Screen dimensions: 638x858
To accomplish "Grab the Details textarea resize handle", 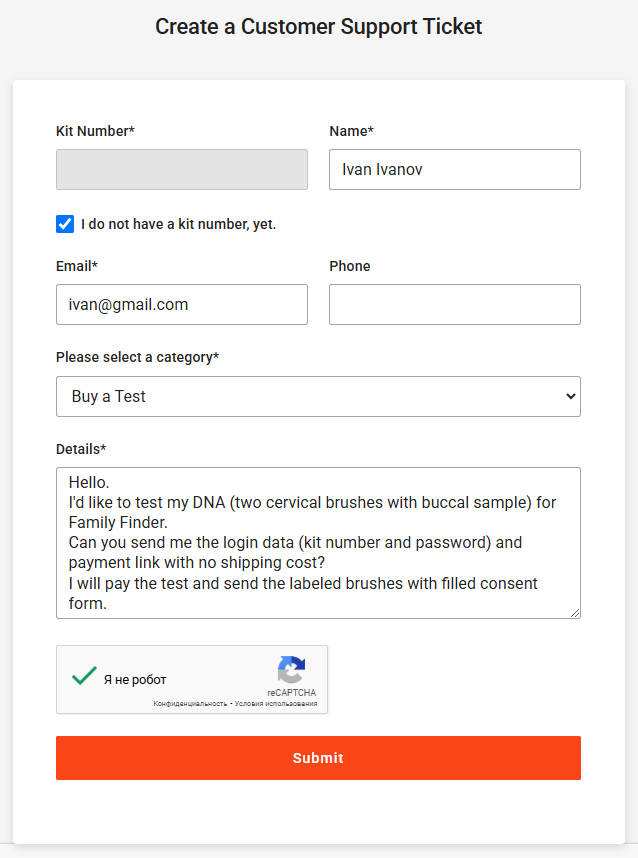I will coord(575,613).
